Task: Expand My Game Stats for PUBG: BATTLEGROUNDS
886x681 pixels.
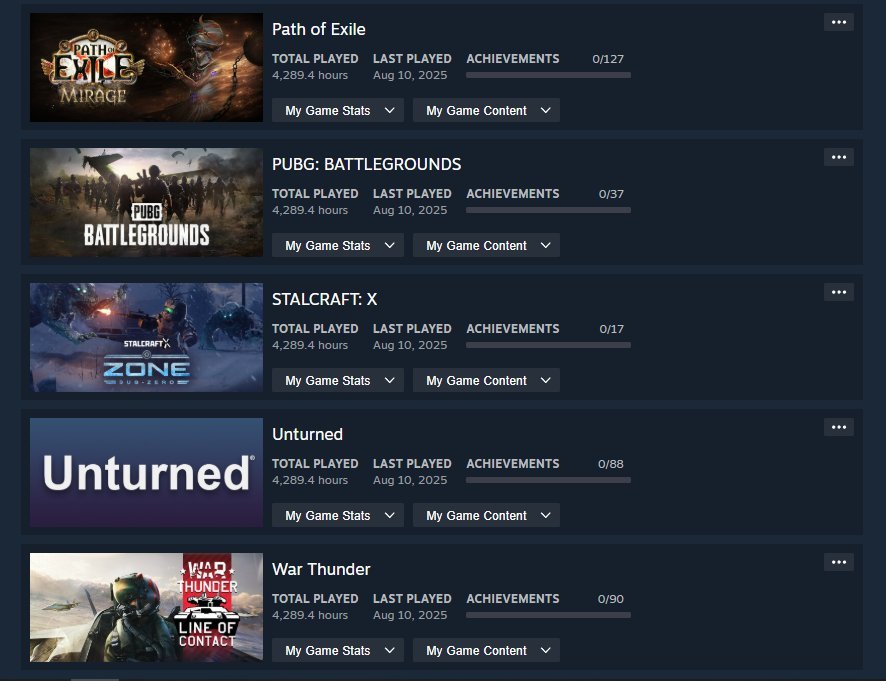Action: pos(338,245)
